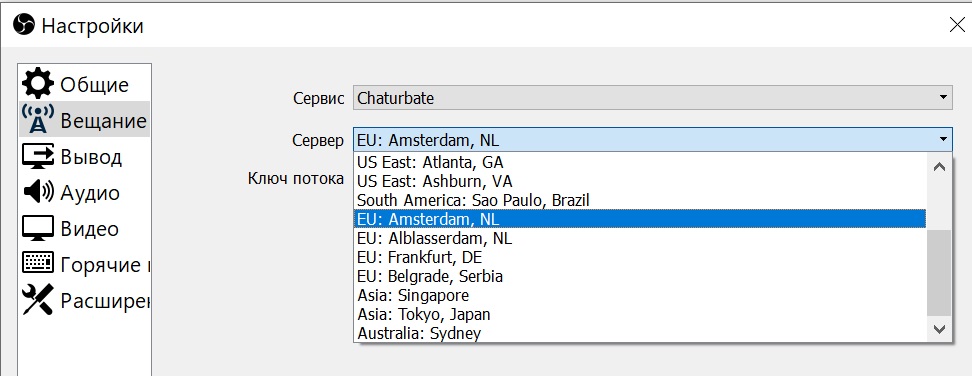The image size is (972, 376).
Task: Click the server list scroll down arrow
Action: pyautogui.click(x=939, y=329)
